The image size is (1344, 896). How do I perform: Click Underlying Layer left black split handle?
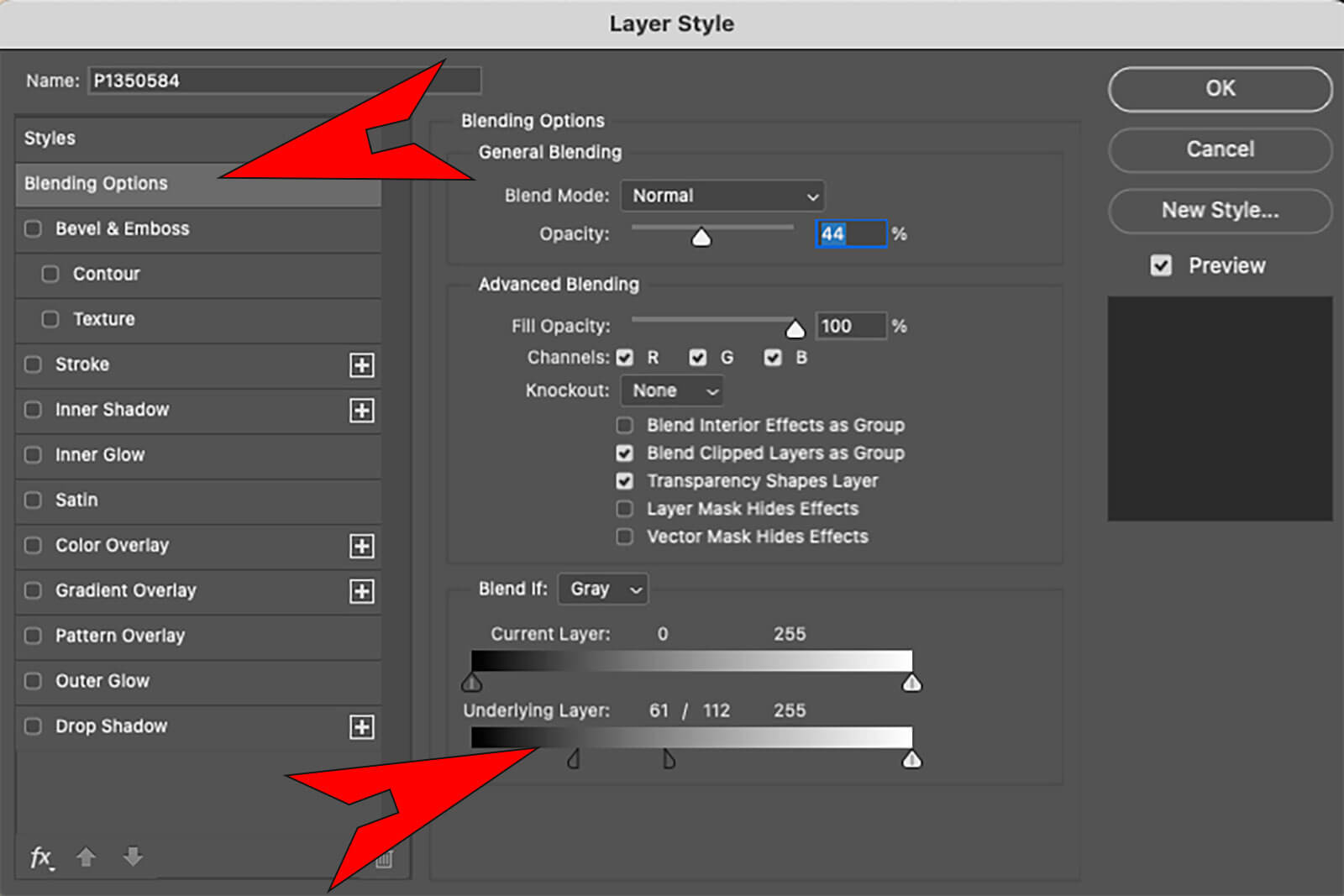tap(574, 758)
